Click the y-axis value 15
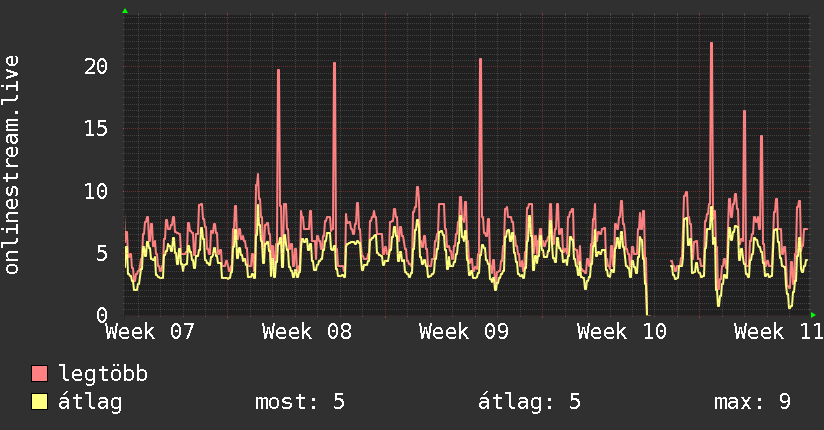The image size is (824, 430). pyautogui.click(x=96, y=128)
